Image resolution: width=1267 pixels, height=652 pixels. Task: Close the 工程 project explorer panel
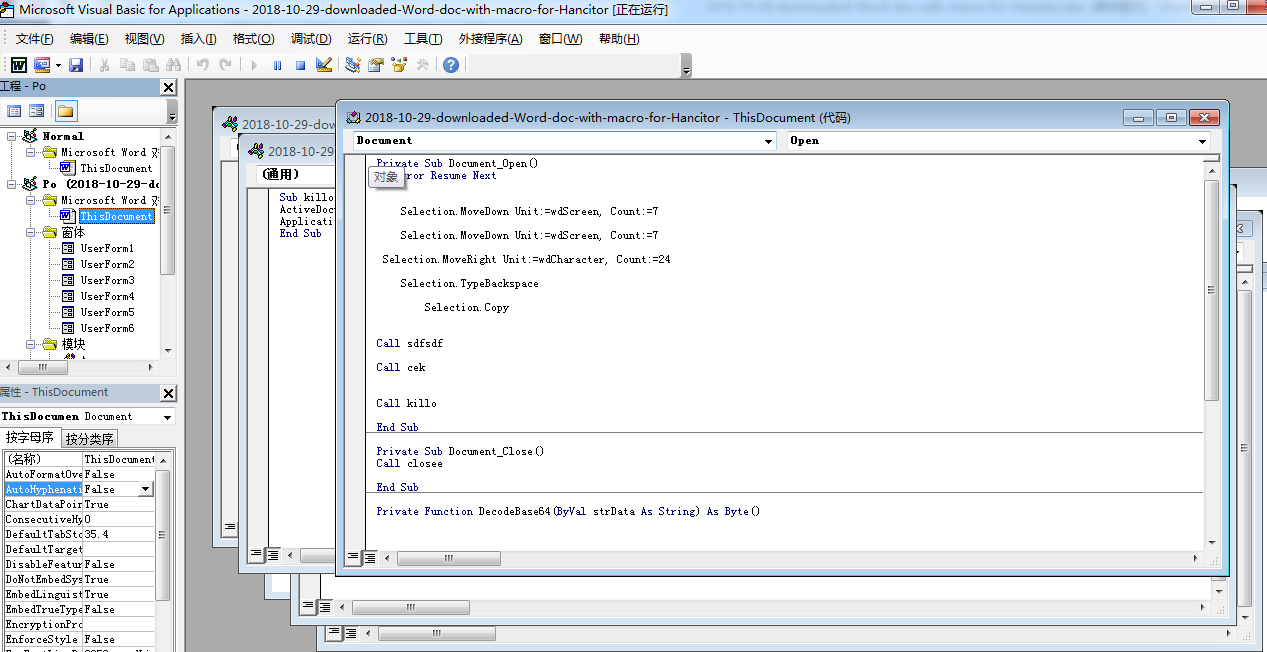coord(168,87)
